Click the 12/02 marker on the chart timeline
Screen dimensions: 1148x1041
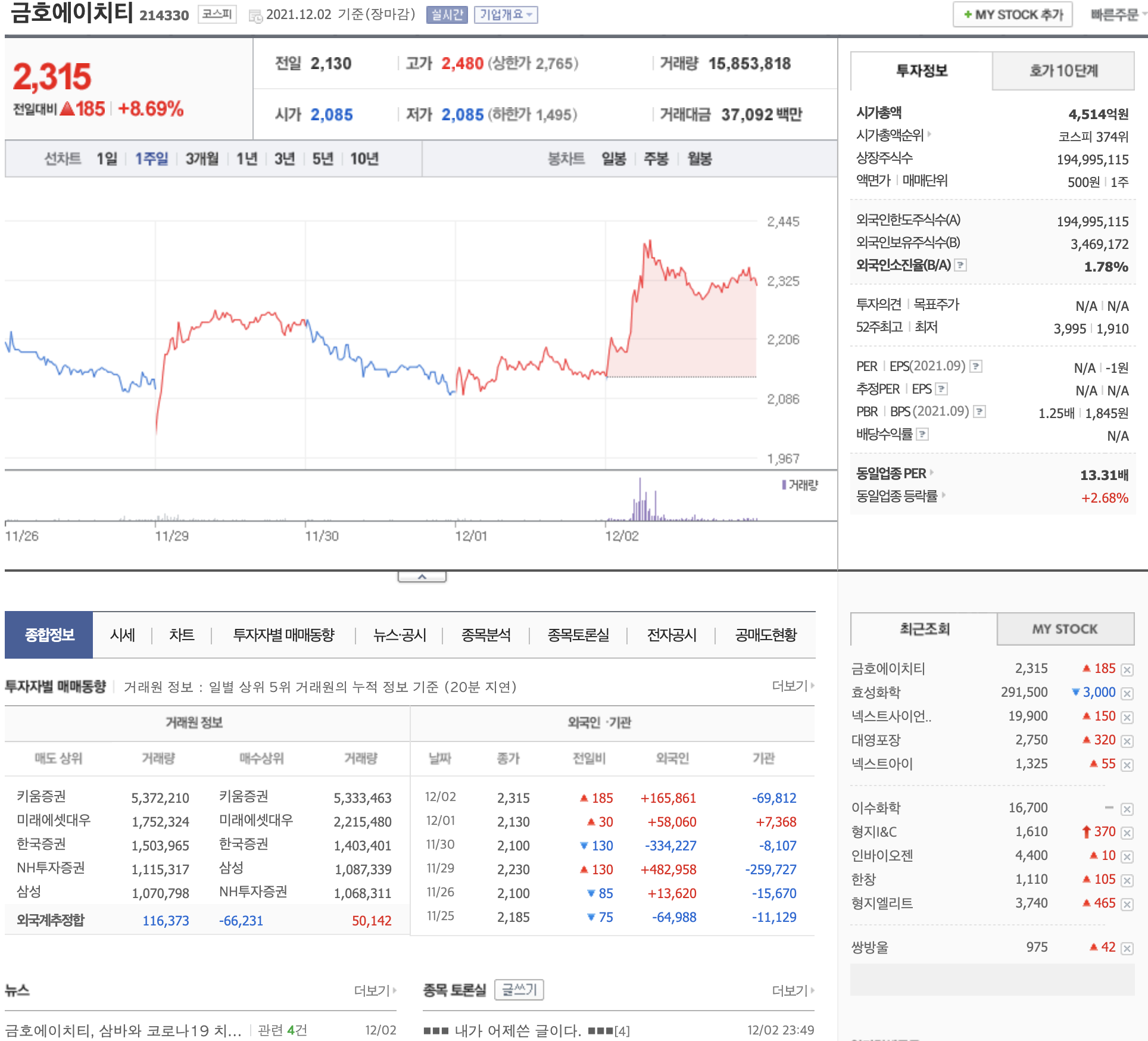tap(621, 536)
